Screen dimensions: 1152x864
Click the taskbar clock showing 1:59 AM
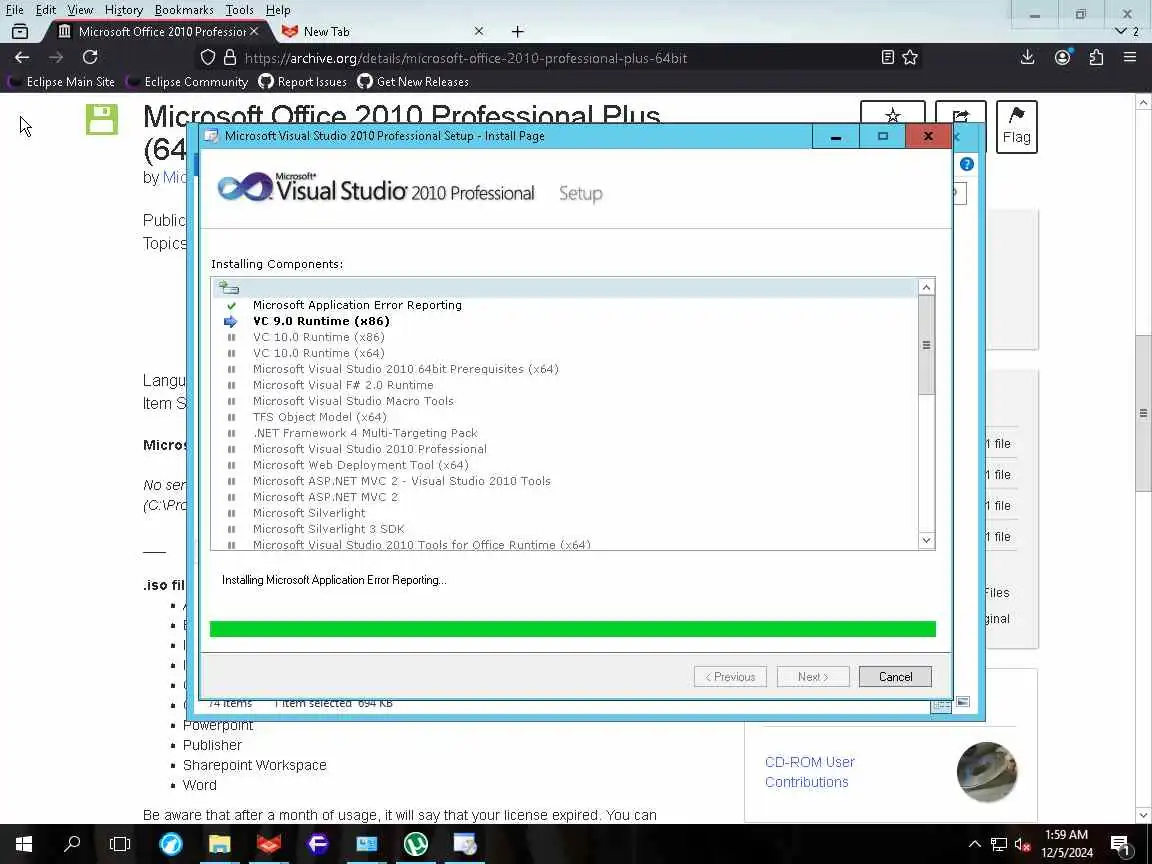[1067, 843]
